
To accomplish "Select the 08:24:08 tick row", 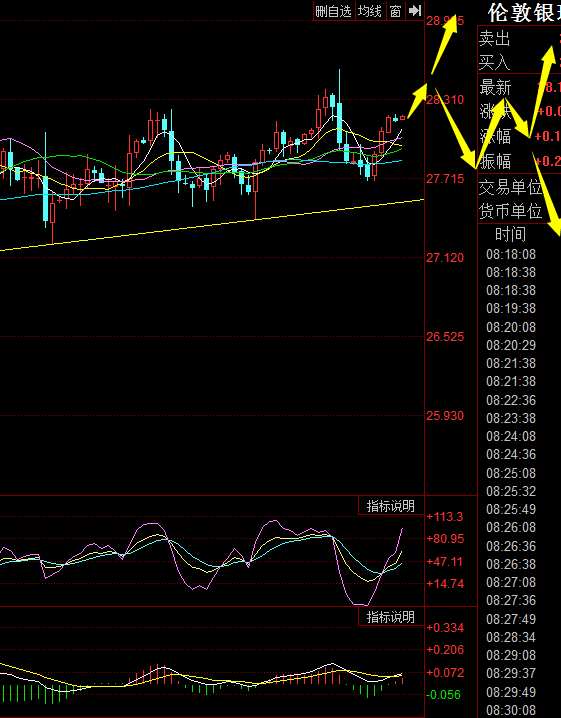I will point(511,436).
